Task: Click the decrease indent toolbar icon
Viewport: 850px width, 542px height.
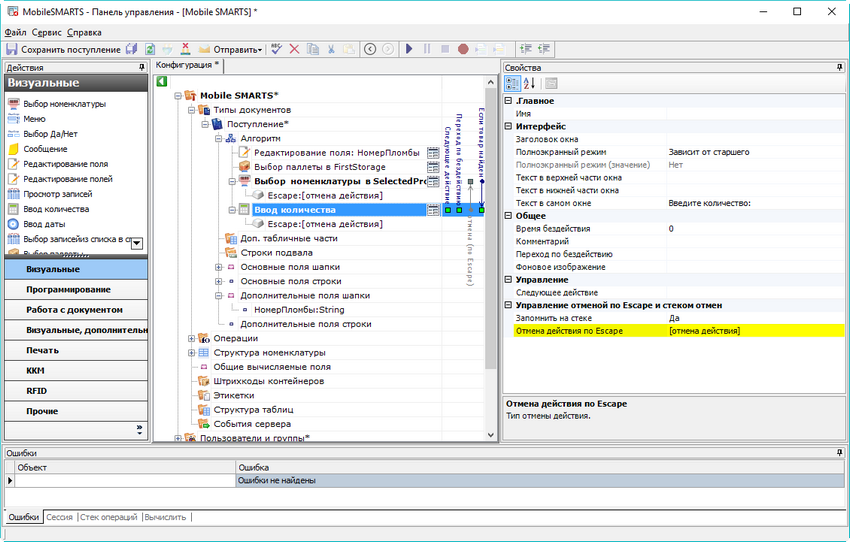Action: pos(543,49)
